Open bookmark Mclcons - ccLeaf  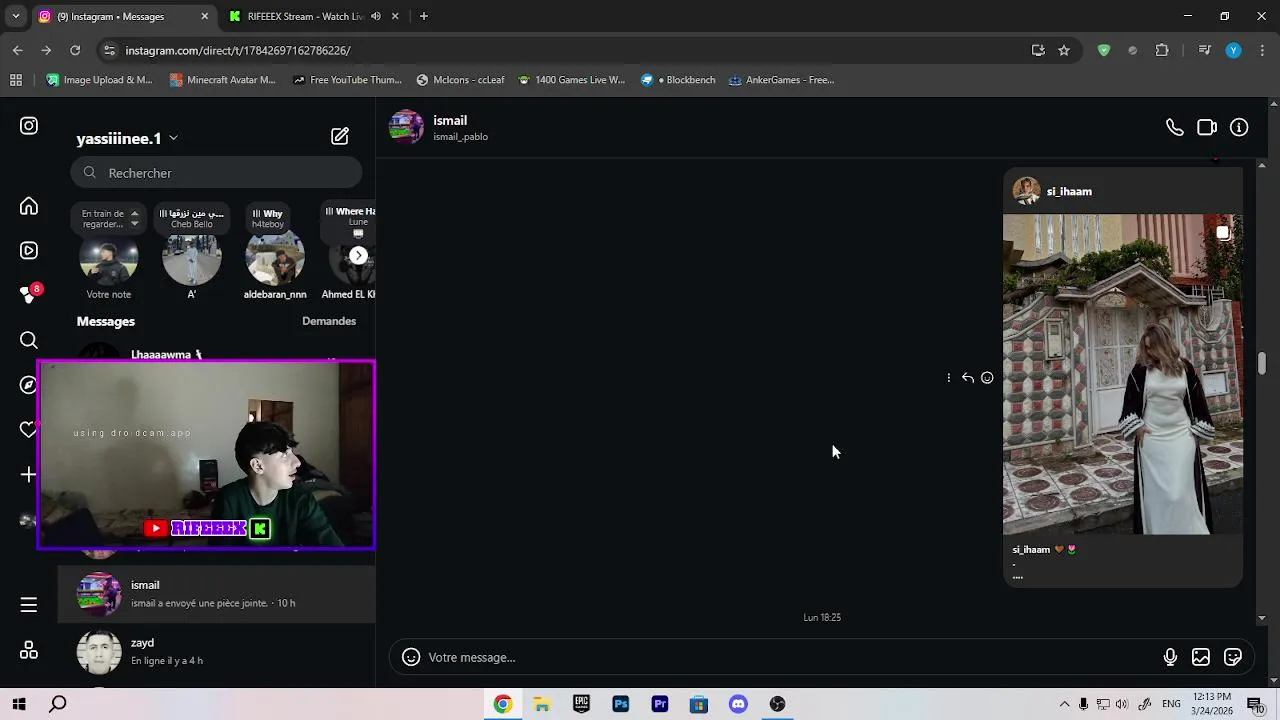(x=460, y=80)
